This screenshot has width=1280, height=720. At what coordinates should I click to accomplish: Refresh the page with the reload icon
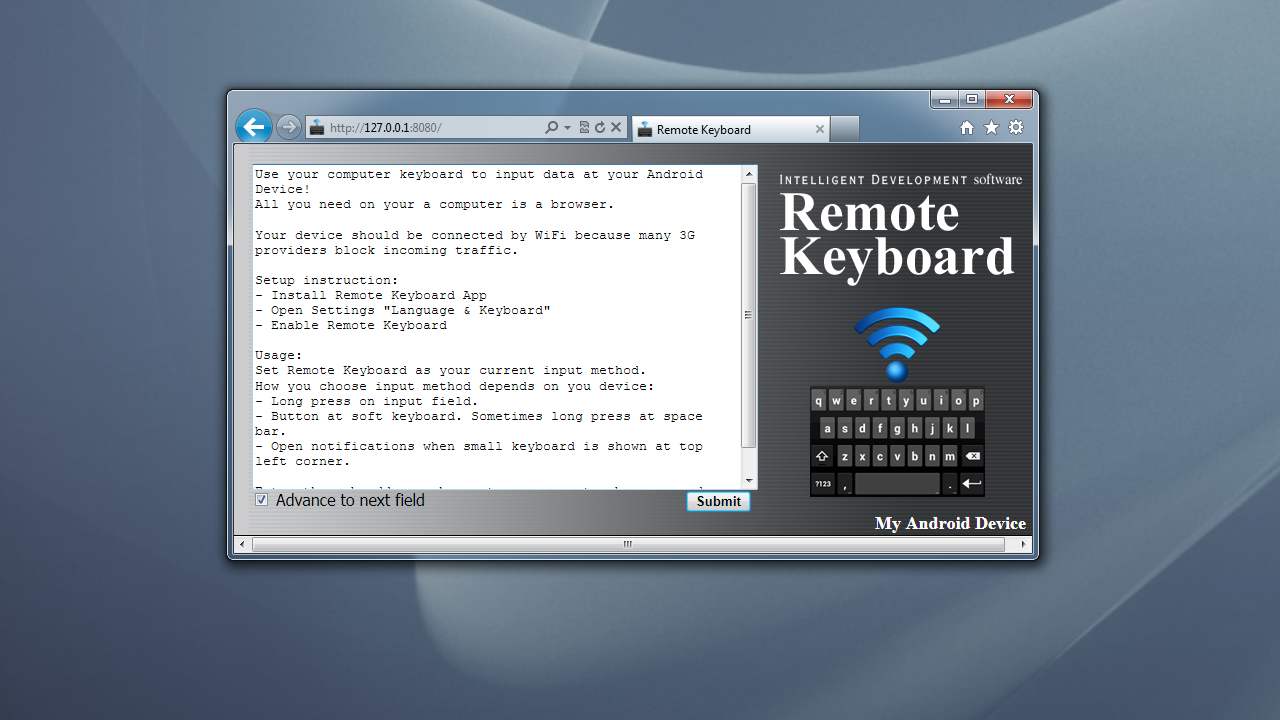tap(600, 128)
